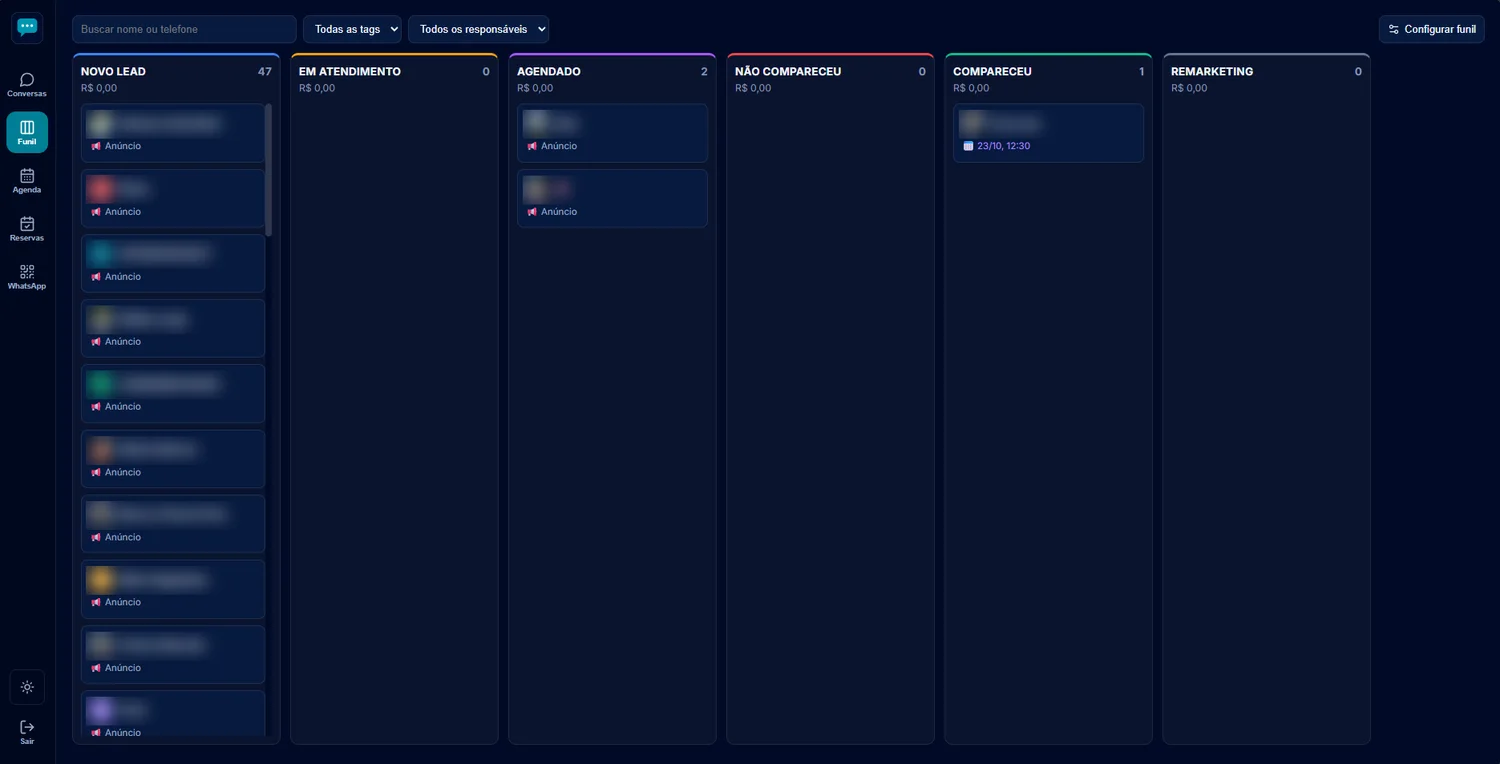Open the WhatsApp QR code section

pos(27,277)
